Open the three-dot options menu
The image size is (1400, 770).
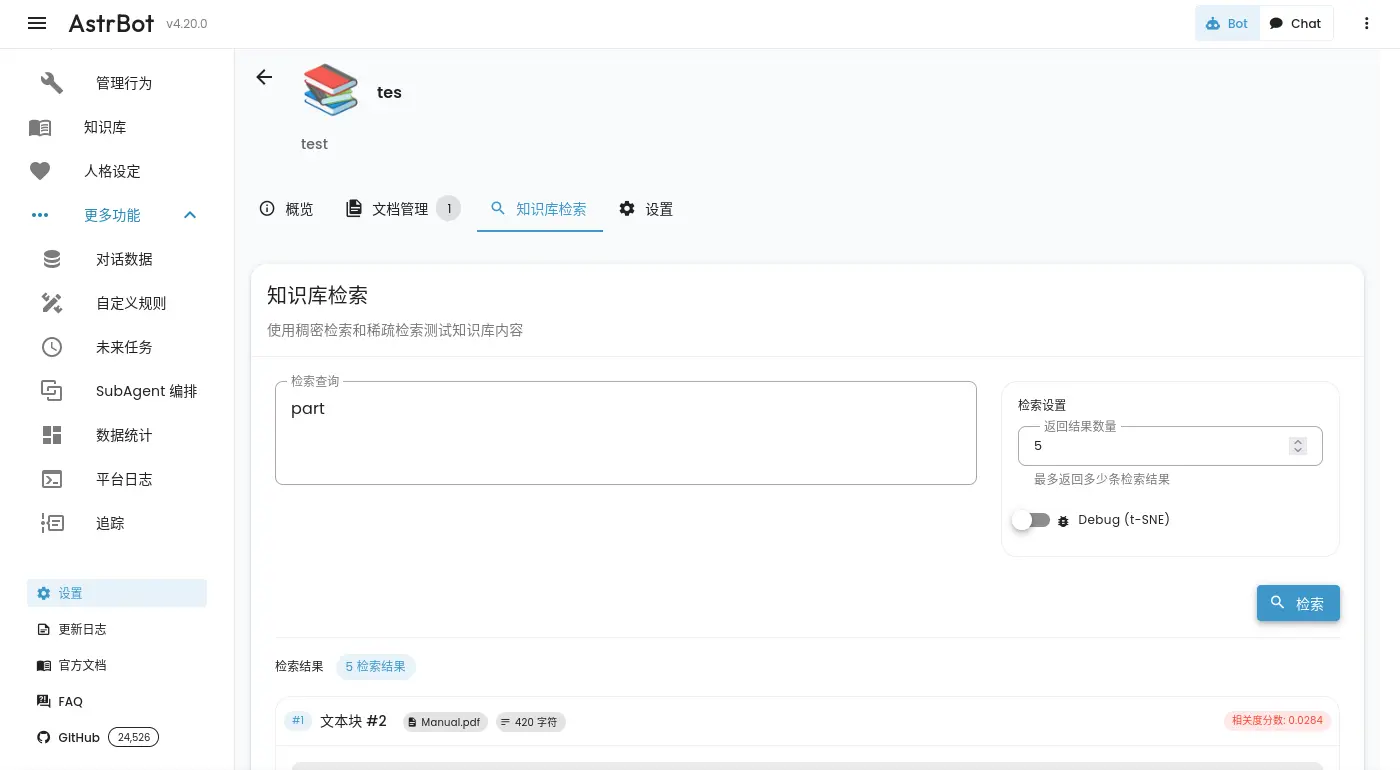tap(1366, 24)
